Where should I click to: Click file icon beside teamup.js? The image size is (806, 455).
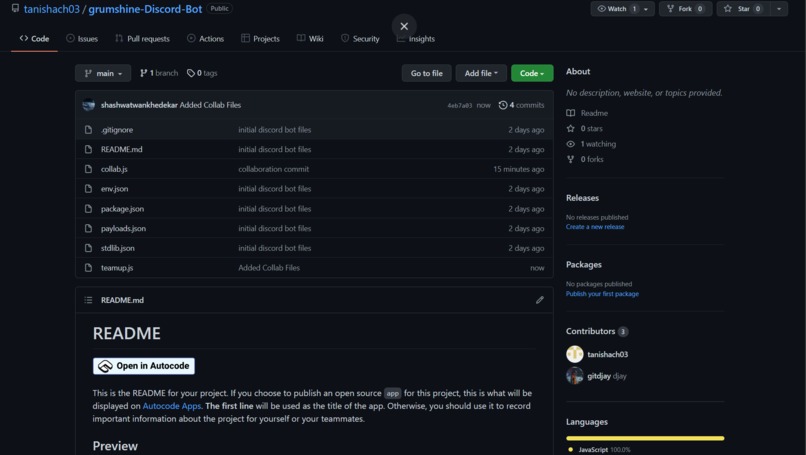(88, 268)
